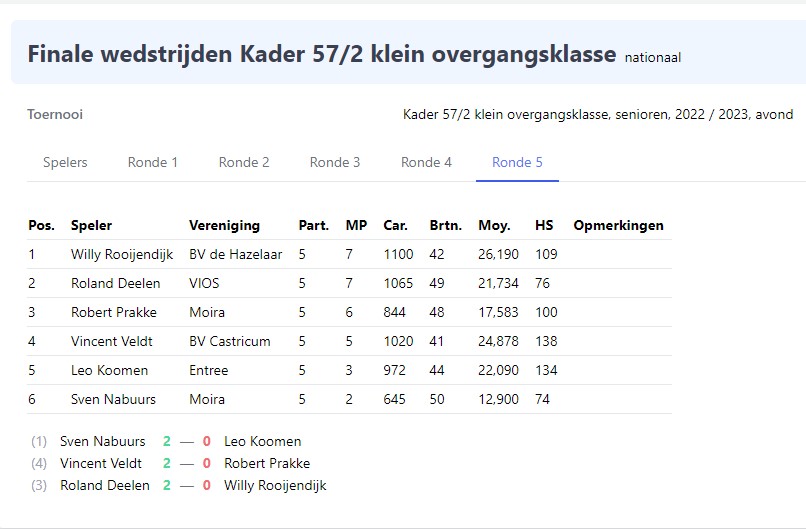Click club name BV de Hazelaar
This screenshot has height=529, width=806.
235,254
